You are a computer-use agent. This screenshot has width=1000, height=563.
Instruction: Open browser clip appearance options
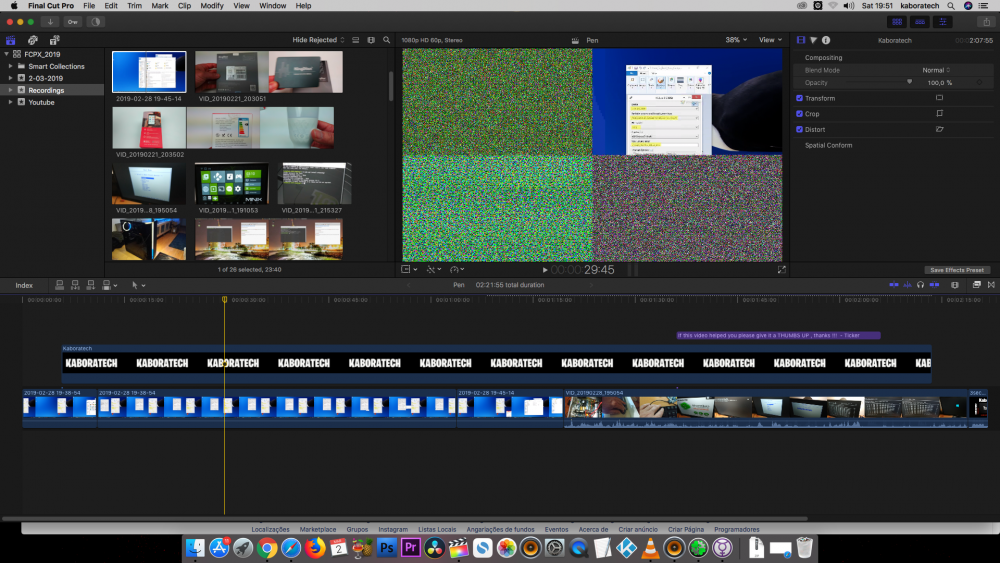(371, 40)
